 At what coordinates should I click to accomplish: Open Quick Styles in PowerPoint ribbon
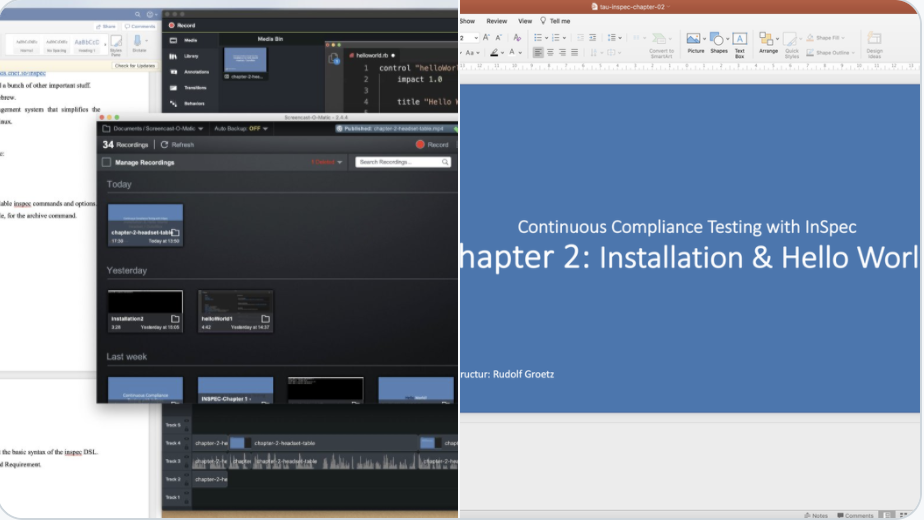791,45
